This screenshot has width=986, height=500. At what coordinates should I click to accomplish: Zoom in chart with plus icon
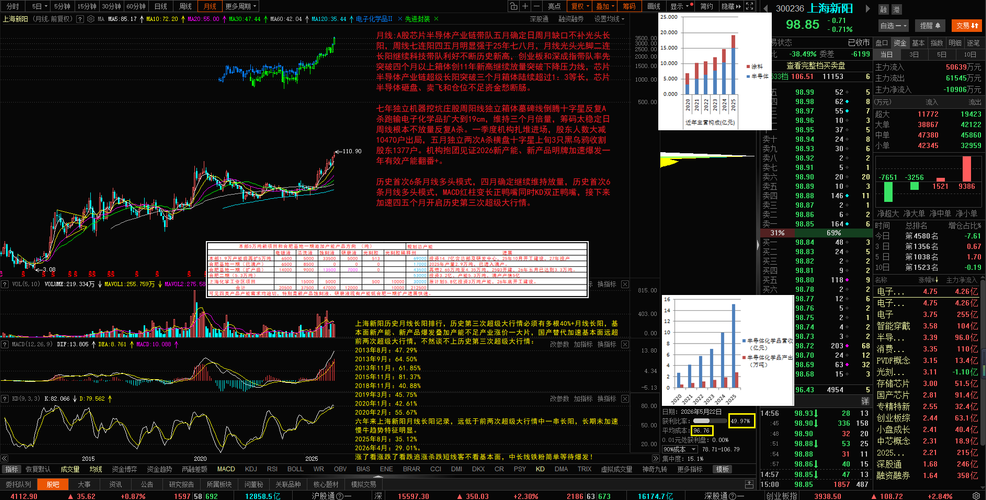(525, 6)
